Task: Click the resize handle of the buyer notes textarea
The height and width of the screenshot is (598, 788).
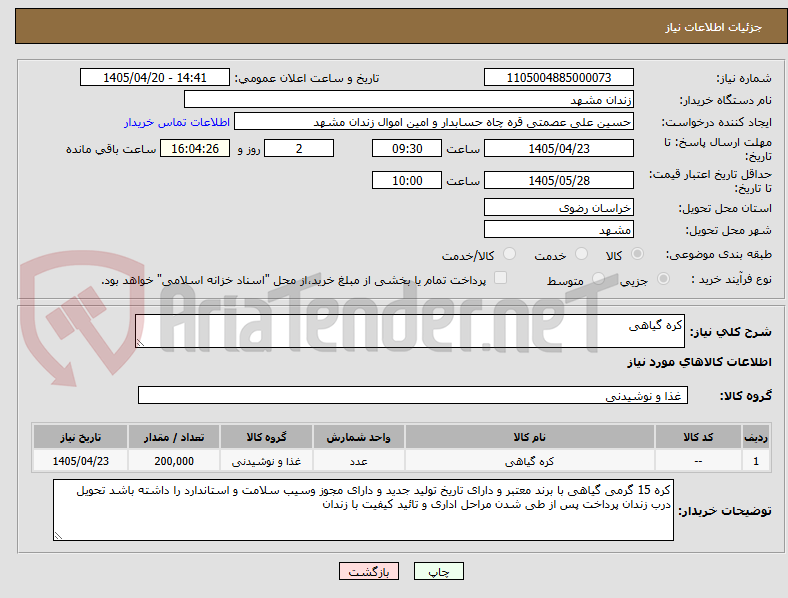Action: (x=58, y=536)
